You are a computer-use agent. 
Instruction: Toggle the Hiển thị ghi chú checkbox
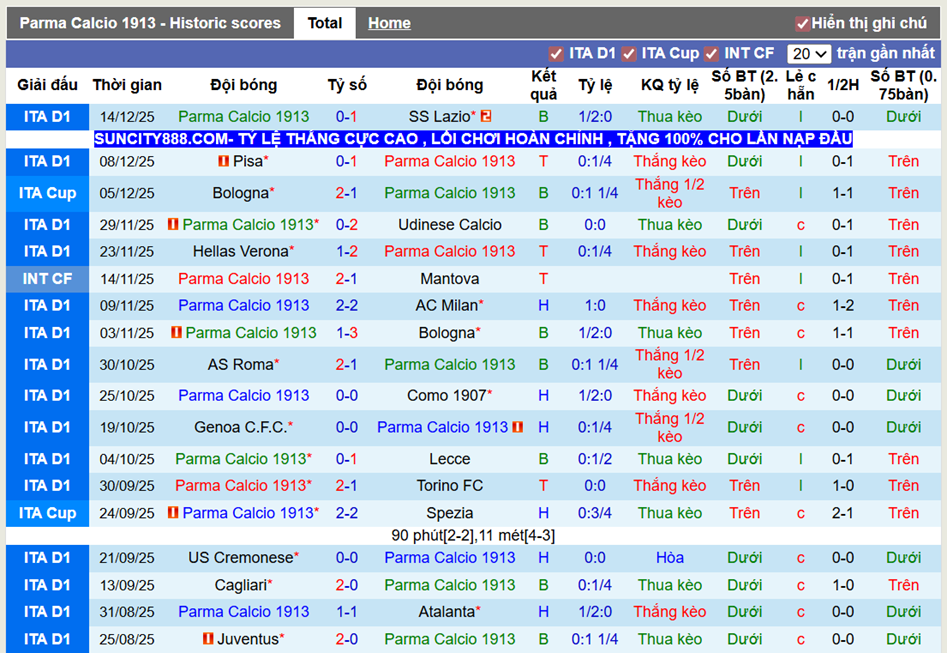pos(802,24)
